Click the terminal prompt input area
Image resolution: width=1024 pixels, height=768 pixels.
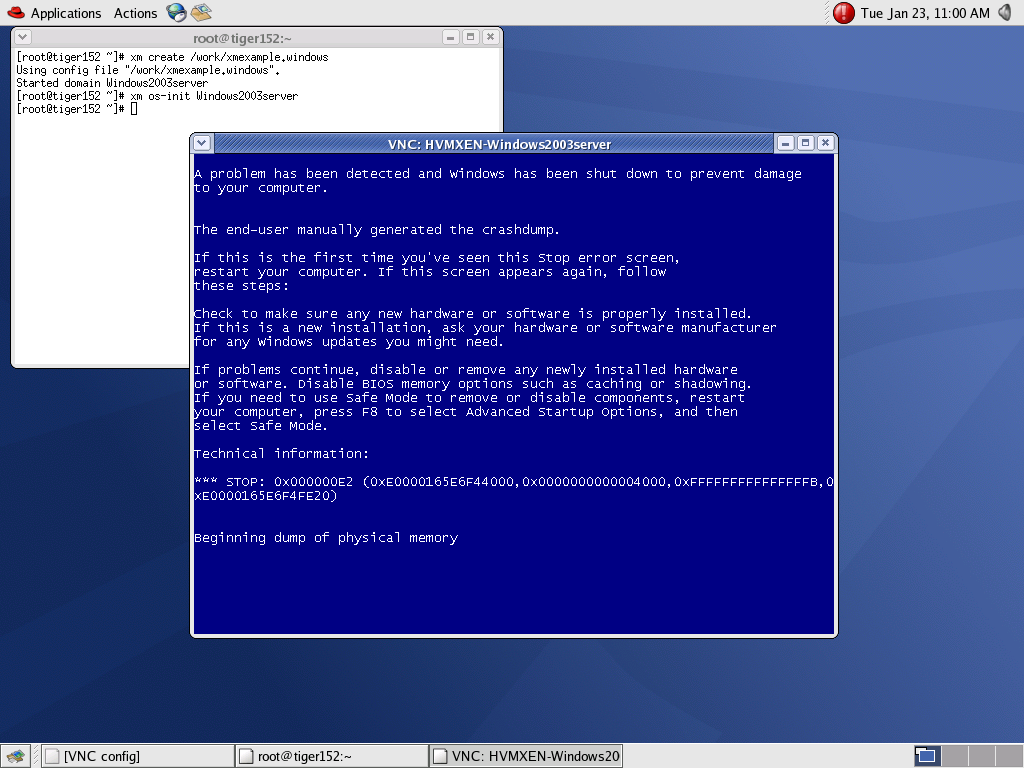[134, 108]
